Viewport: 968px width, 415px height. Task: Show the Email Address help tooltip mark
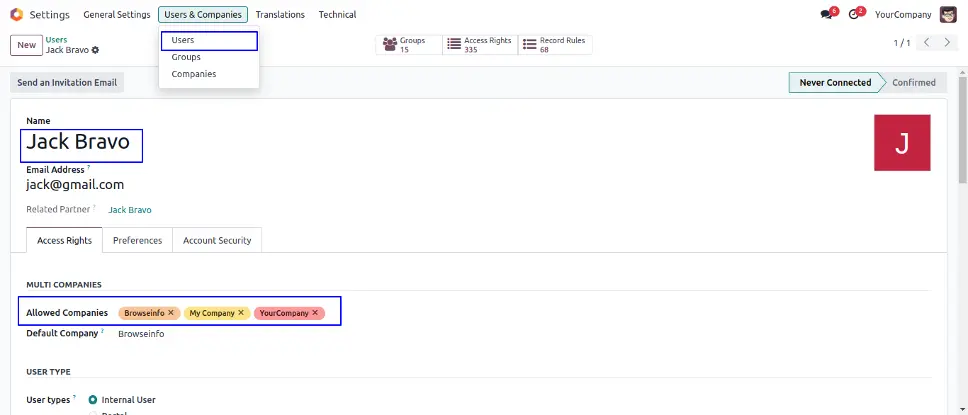pos(88,167)
